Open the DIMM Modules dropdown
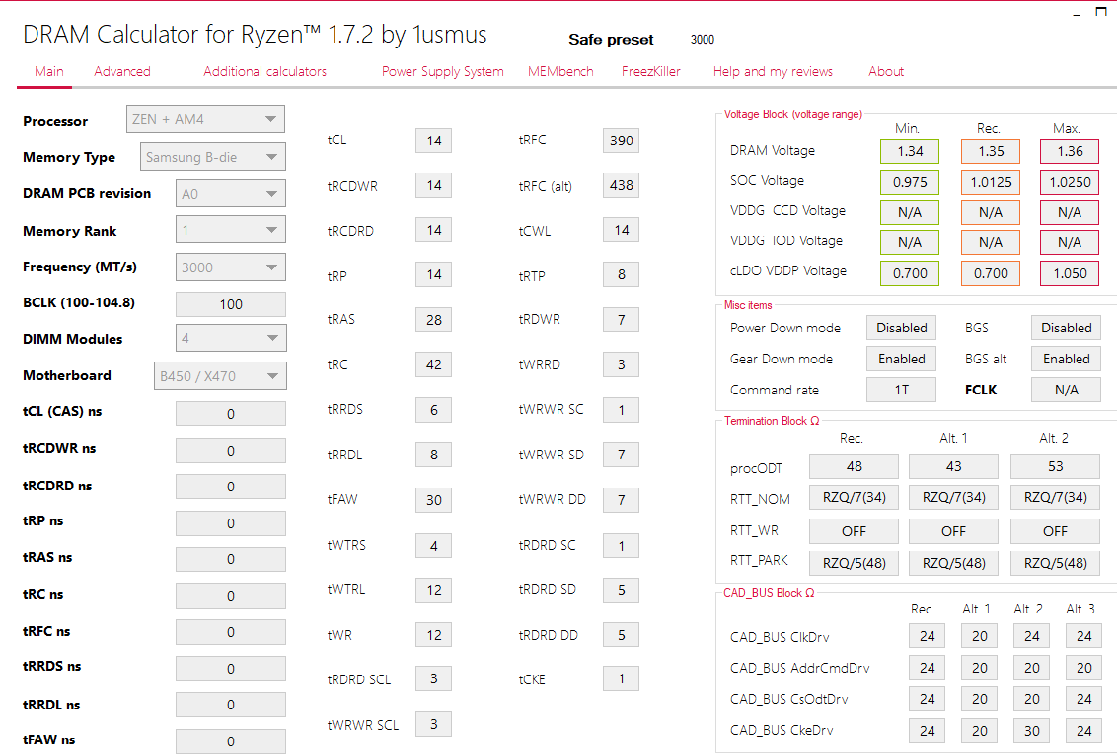This screenshot has width=1117, height=755. click(231, 338)
